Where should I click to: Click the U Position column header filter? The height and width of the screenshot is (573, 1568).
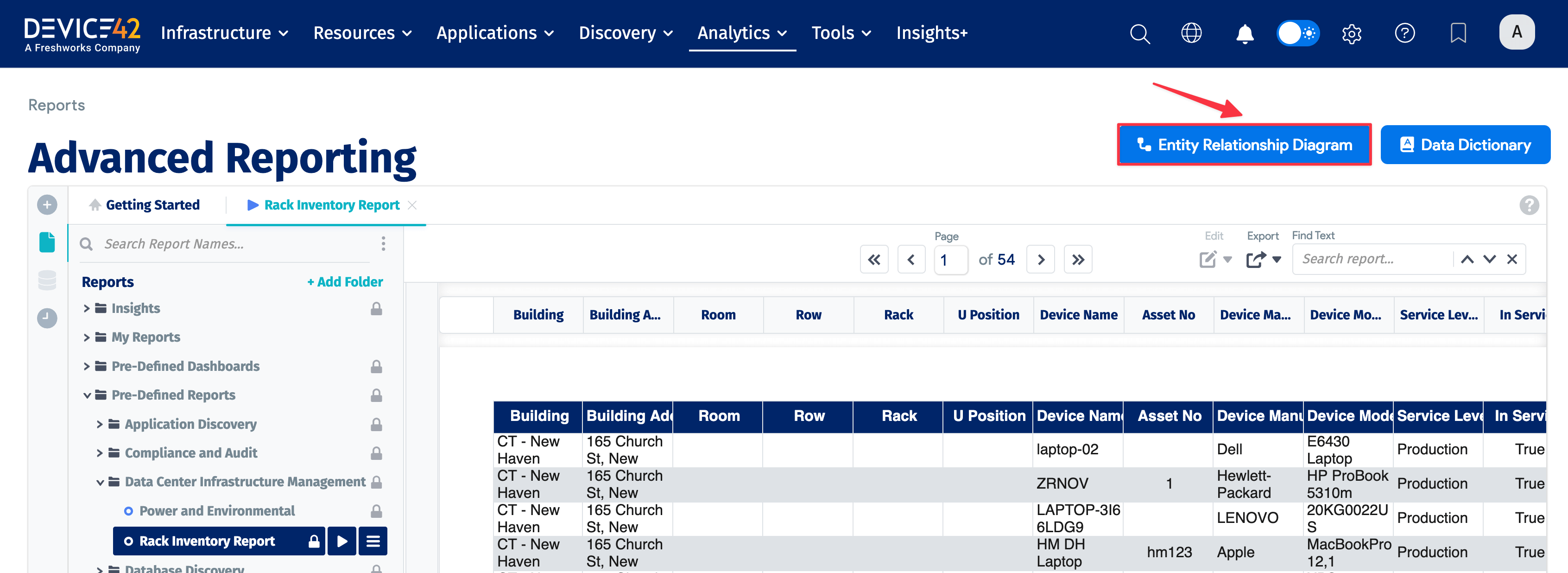988,315
